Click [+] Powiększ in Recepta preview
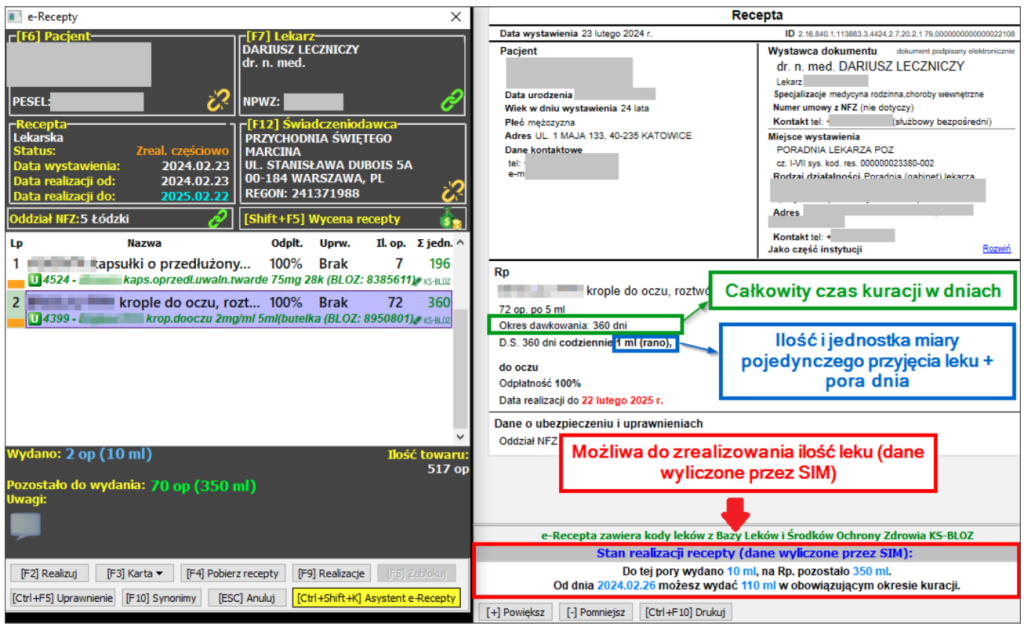This screenshot has height=627, width=1024. (516, 612)
